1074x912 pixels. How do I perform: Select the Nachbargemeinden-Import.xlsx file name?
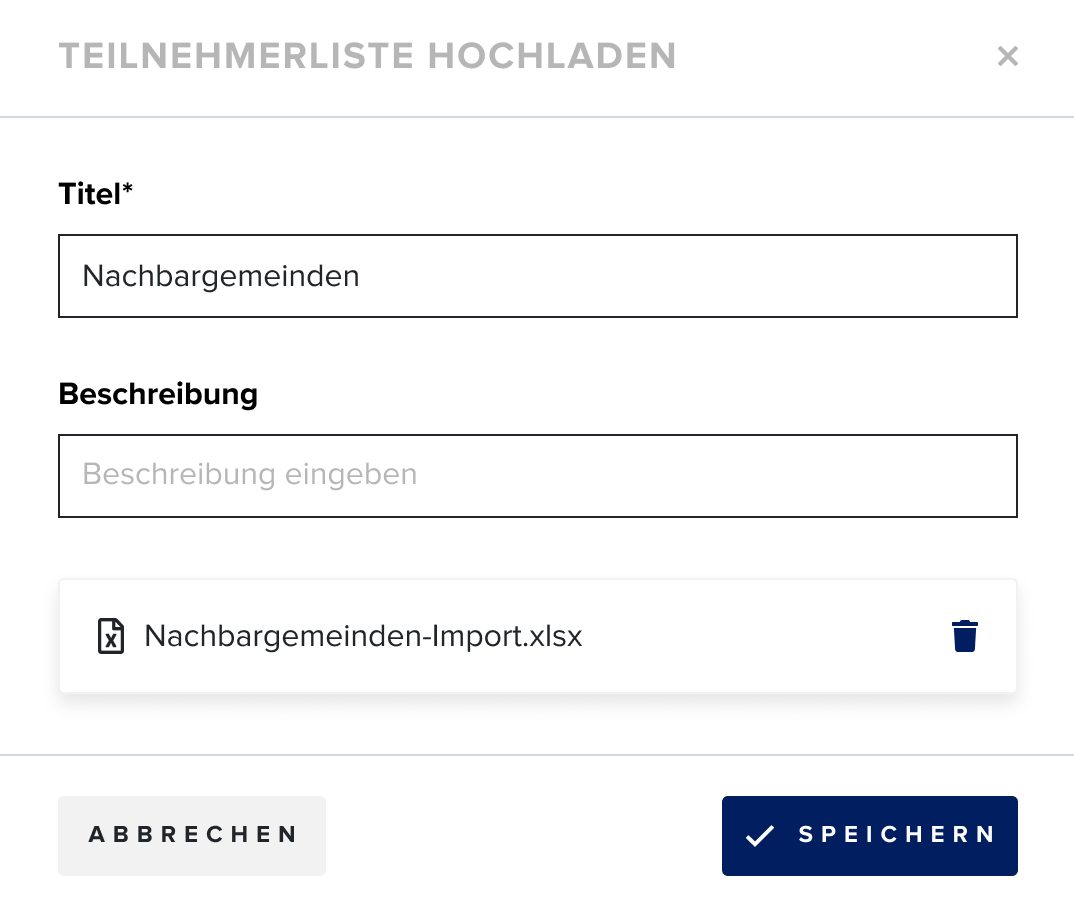tap(363, 636)
